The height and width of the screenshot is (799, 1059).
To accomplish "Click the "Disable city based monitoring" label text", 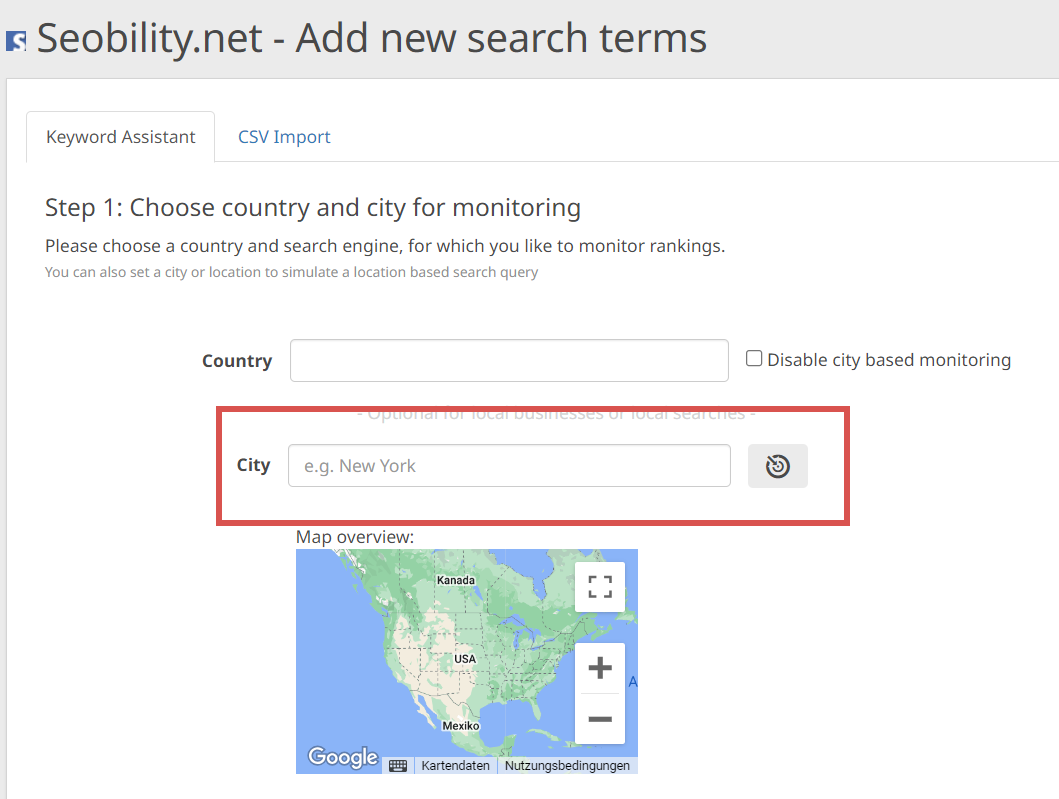I will coord(889,360).
